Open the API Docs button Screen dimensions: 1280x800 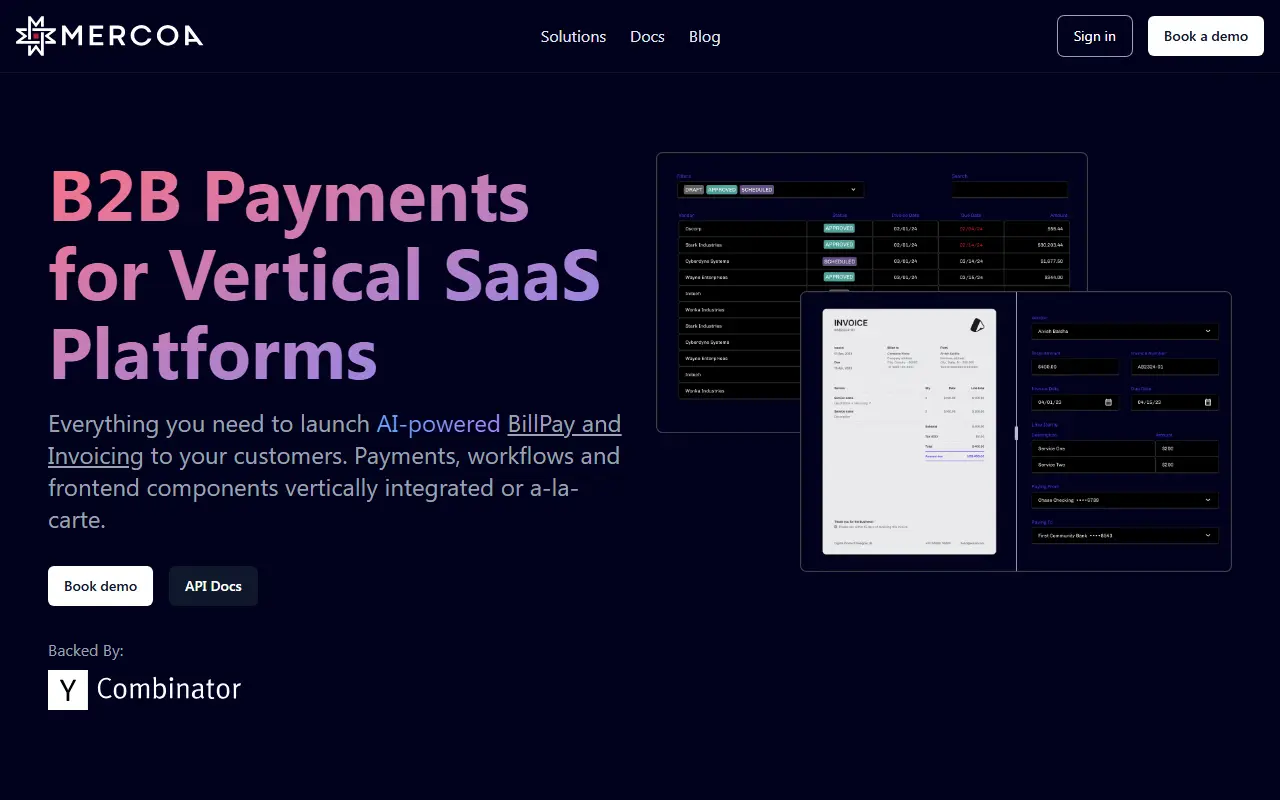(213, 586)
